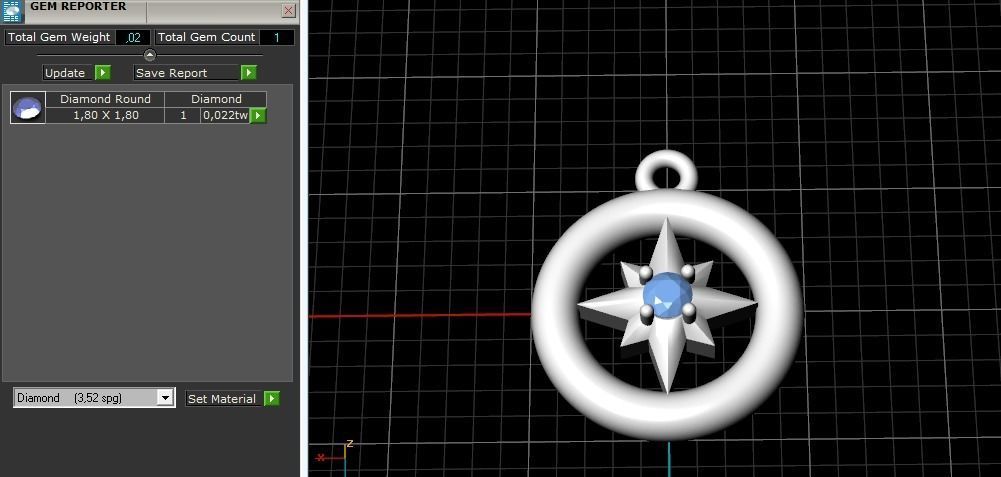Click the Gem Reporter panel icon

(x=13, y=11)
